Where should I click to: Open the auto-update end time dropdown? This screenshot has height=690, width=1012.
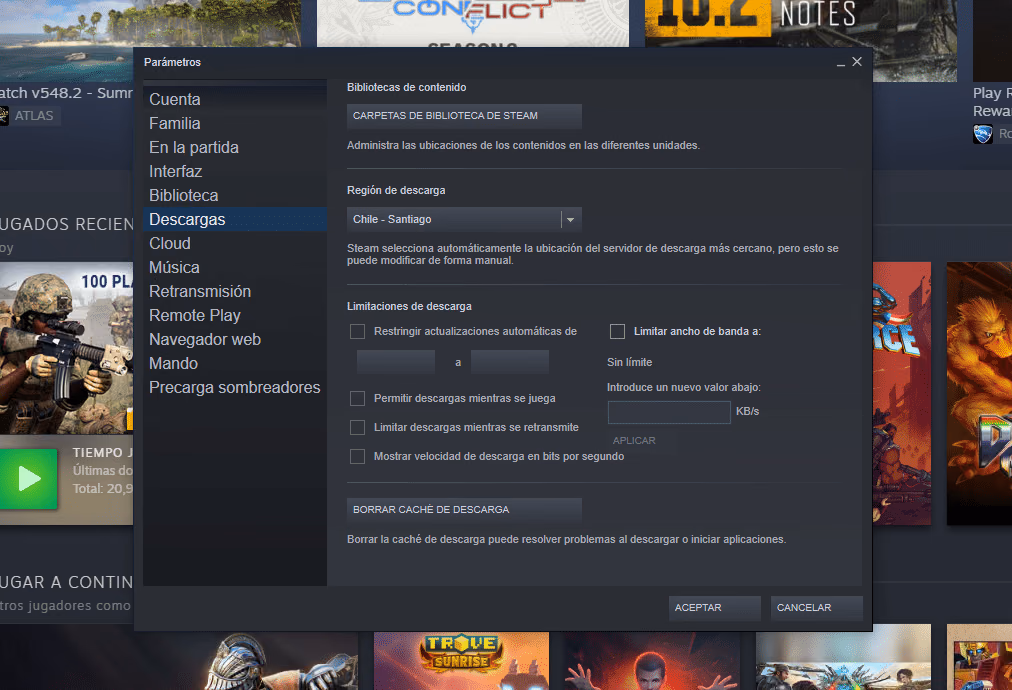pyautogui.click(x=510, y=362)
